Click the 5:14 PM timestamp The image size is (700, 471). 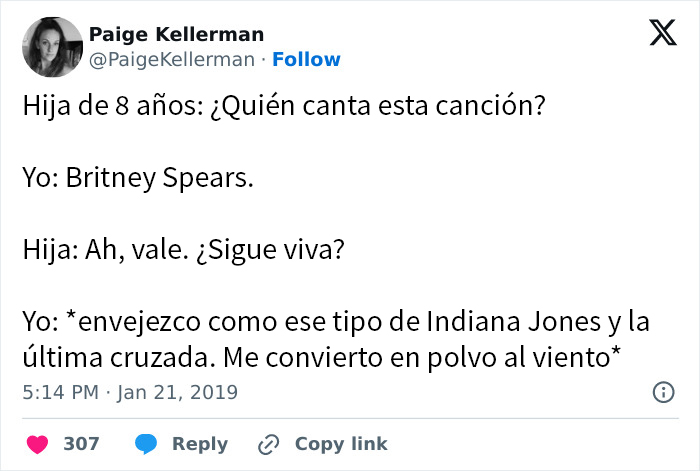pyautogui.click(x=60, y=392)
